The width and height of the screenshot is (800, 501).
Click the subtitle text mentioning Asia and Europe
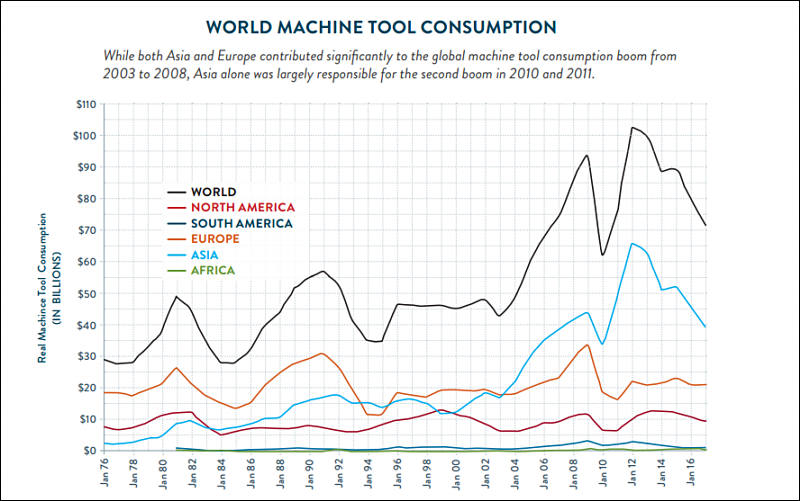click(x=390, y=65)
